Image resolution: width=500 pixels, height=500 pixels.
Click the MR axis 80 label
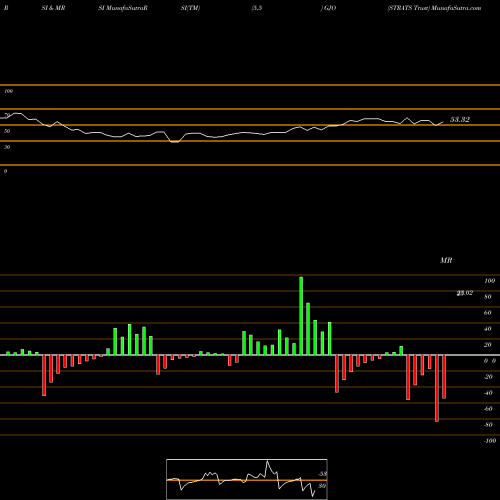488,297
